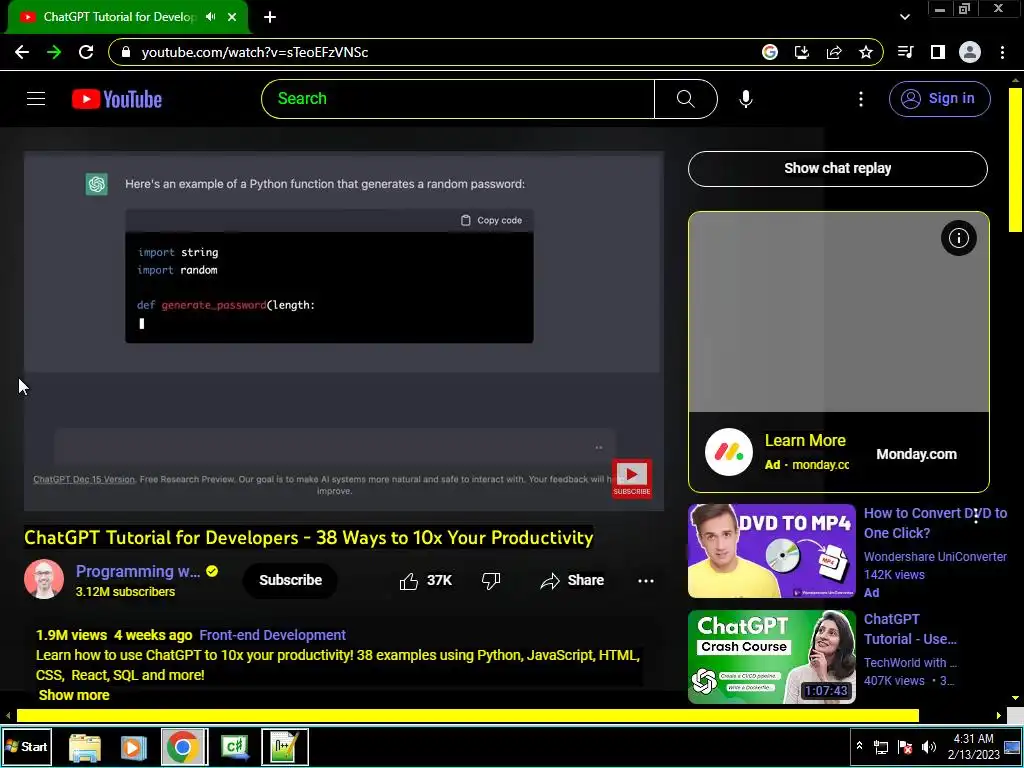Open the network tray icon
The image size is (1024, 768).
[x=881, y=746]
